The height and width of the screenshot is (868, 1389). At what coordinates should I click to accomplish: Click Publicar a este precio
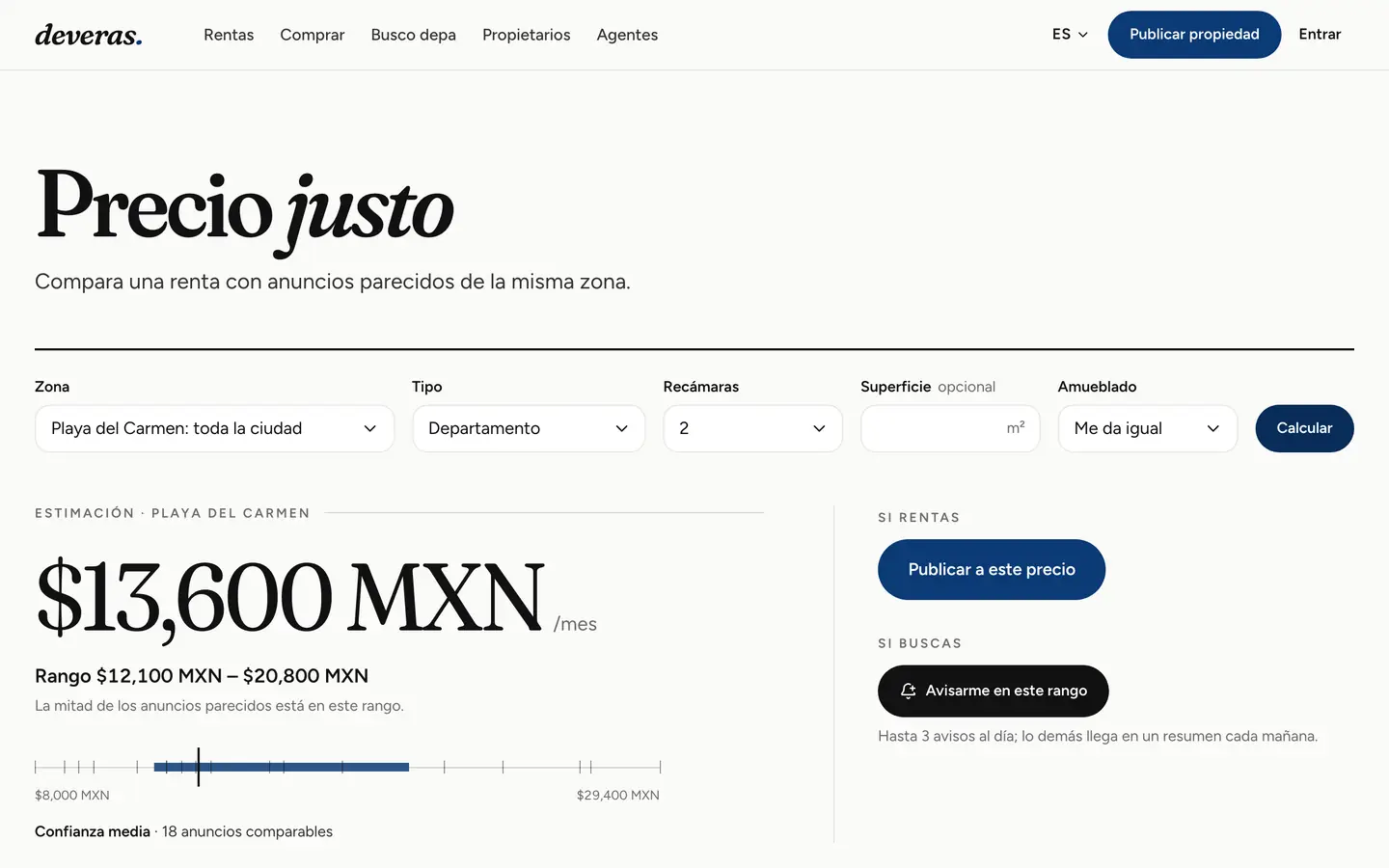[x=992, y=569]
